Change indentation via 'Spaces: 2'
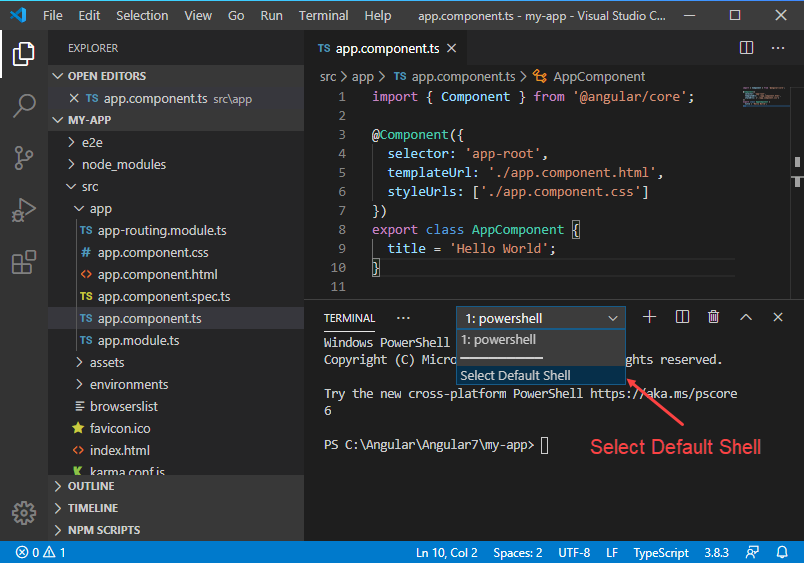Viewport: 804px width, 563px height. (517, 552)
